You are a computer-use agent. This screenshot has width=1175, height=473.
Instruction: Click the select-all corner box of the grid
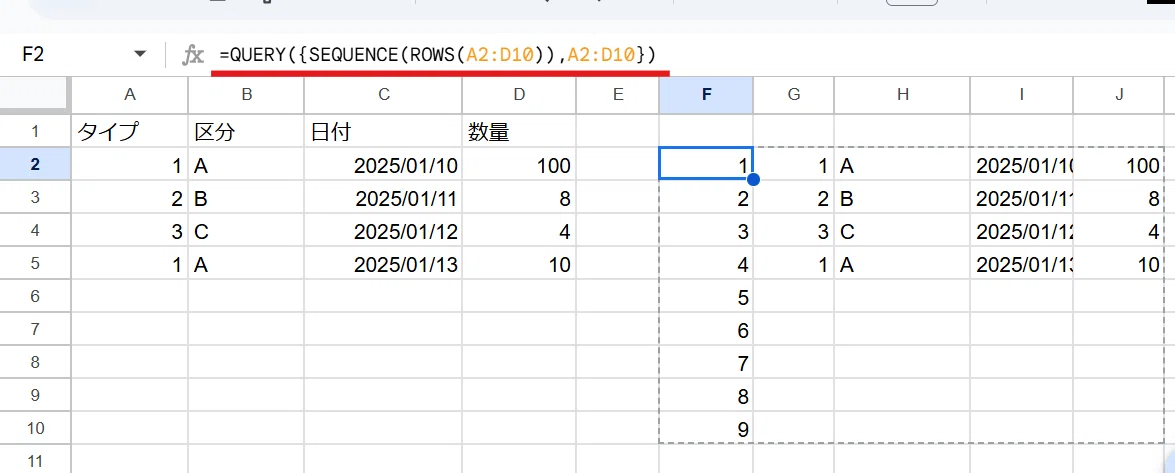35,94
